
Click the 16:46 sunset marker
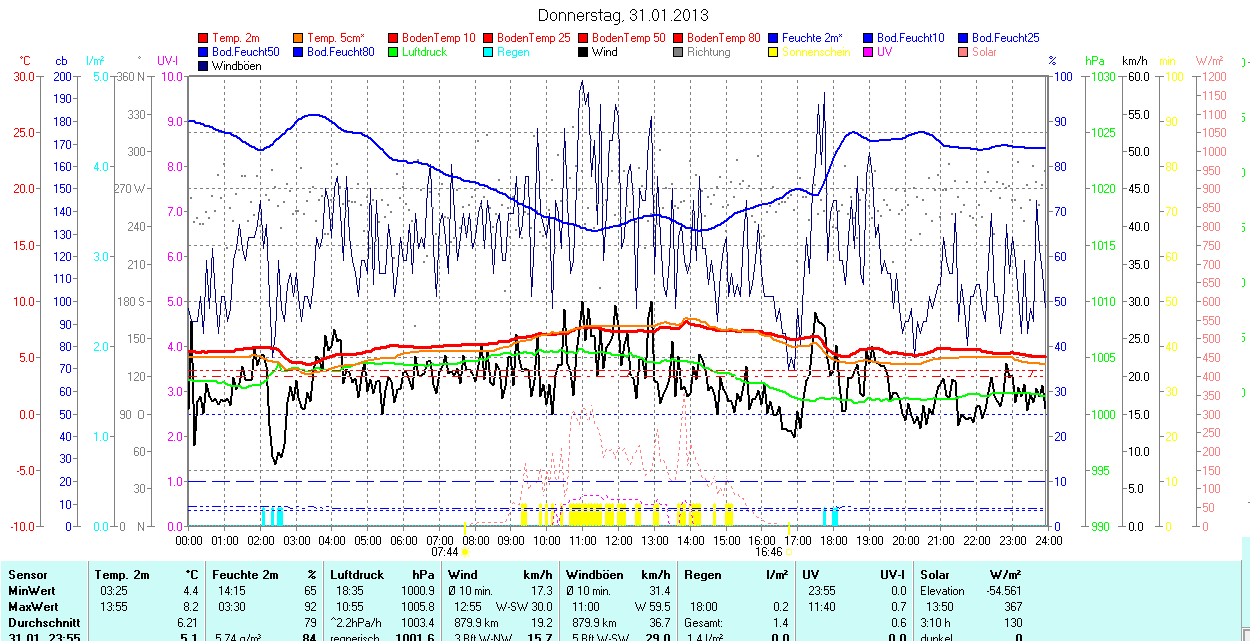point(768,551)
